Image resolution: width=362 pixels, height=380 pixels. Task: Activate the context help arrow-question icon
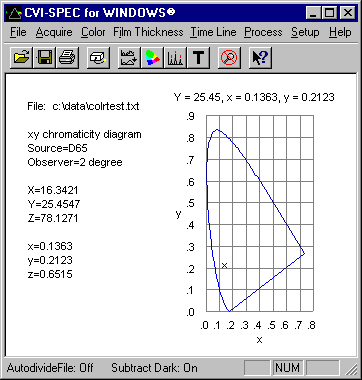tap(260, 57)
